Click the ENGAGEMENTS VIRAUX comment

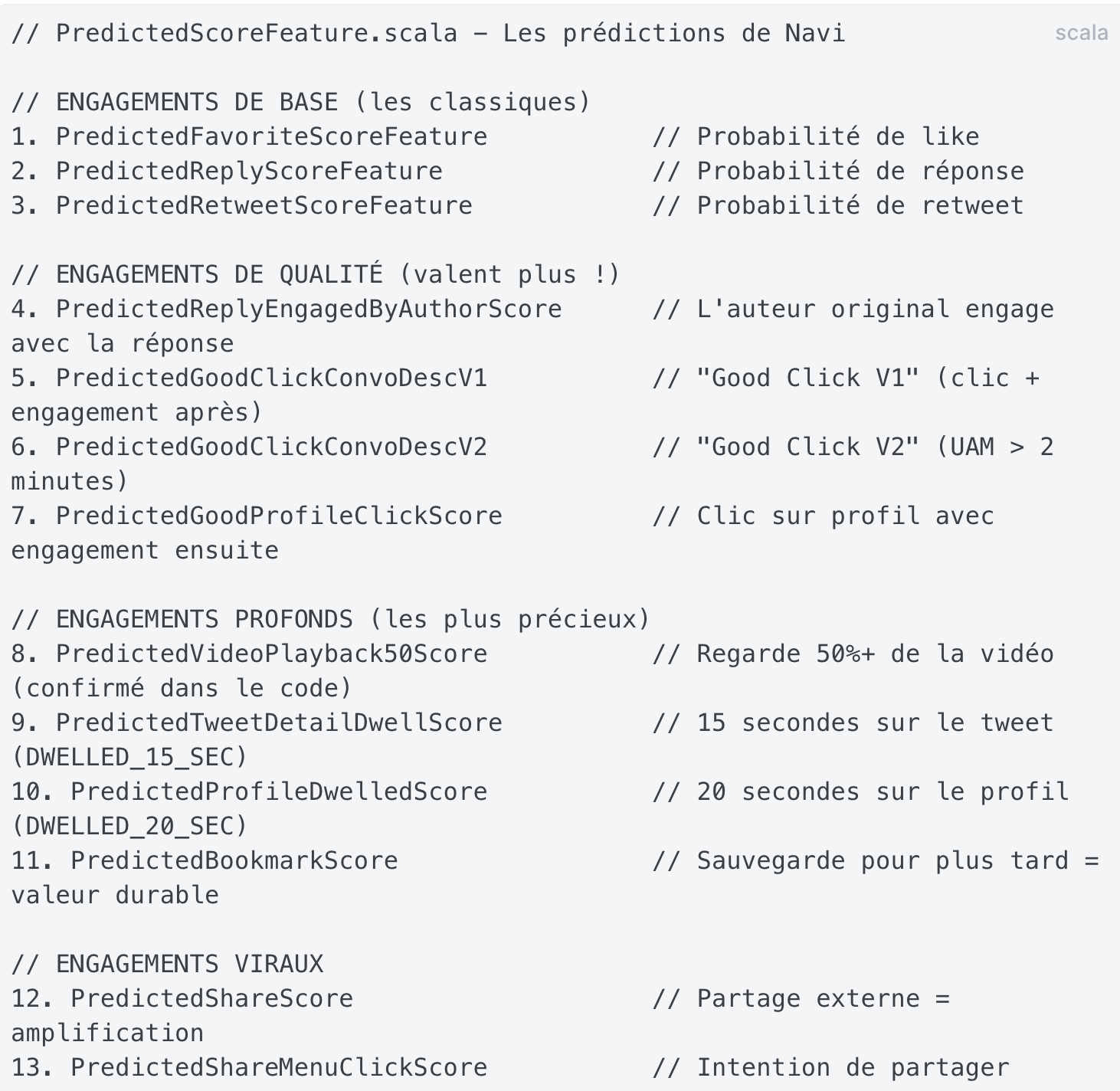pyautogui.click(x=167, y=964)
